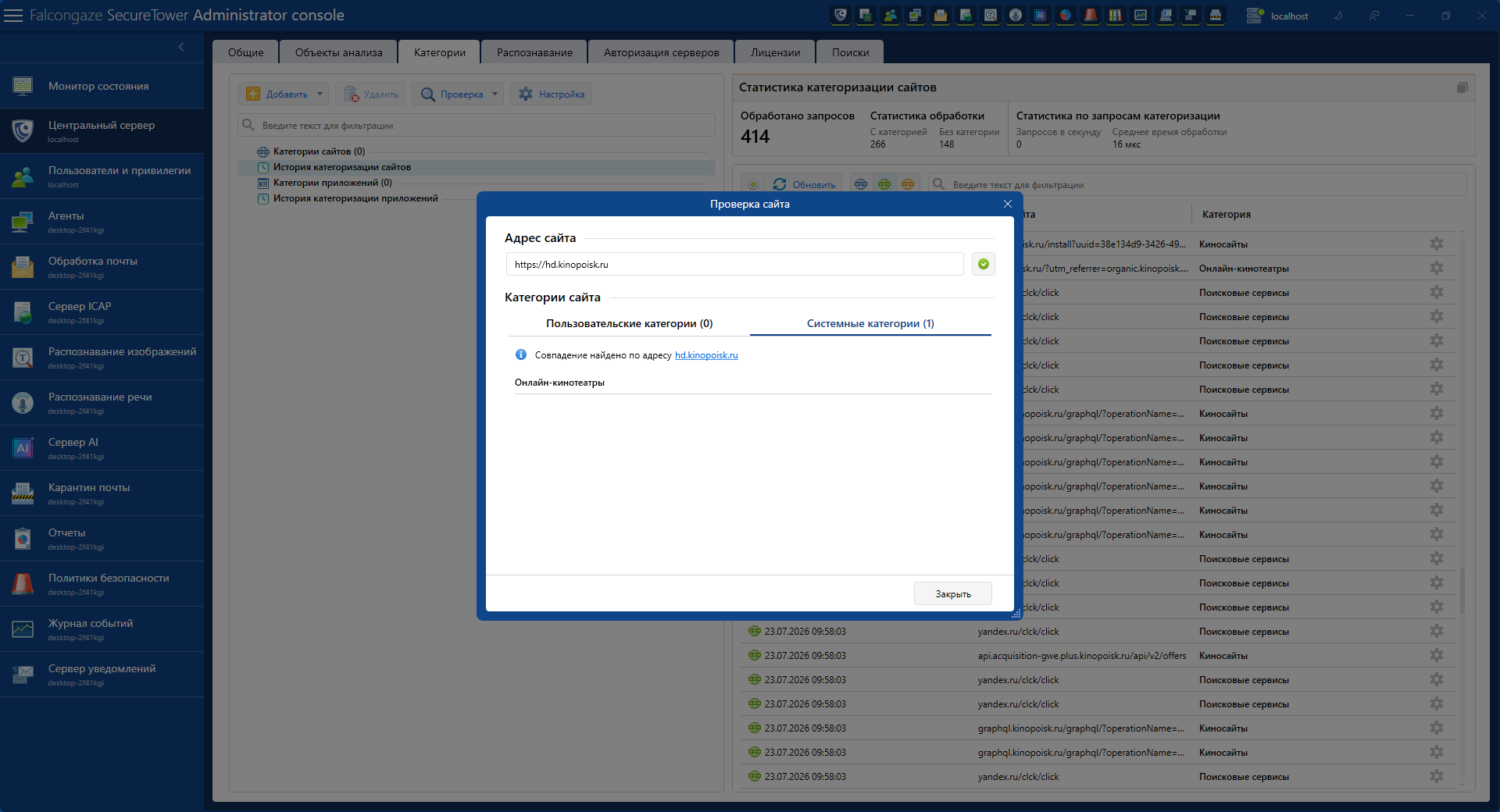Open the Проверка dropdown arrow

coord(495,94)
